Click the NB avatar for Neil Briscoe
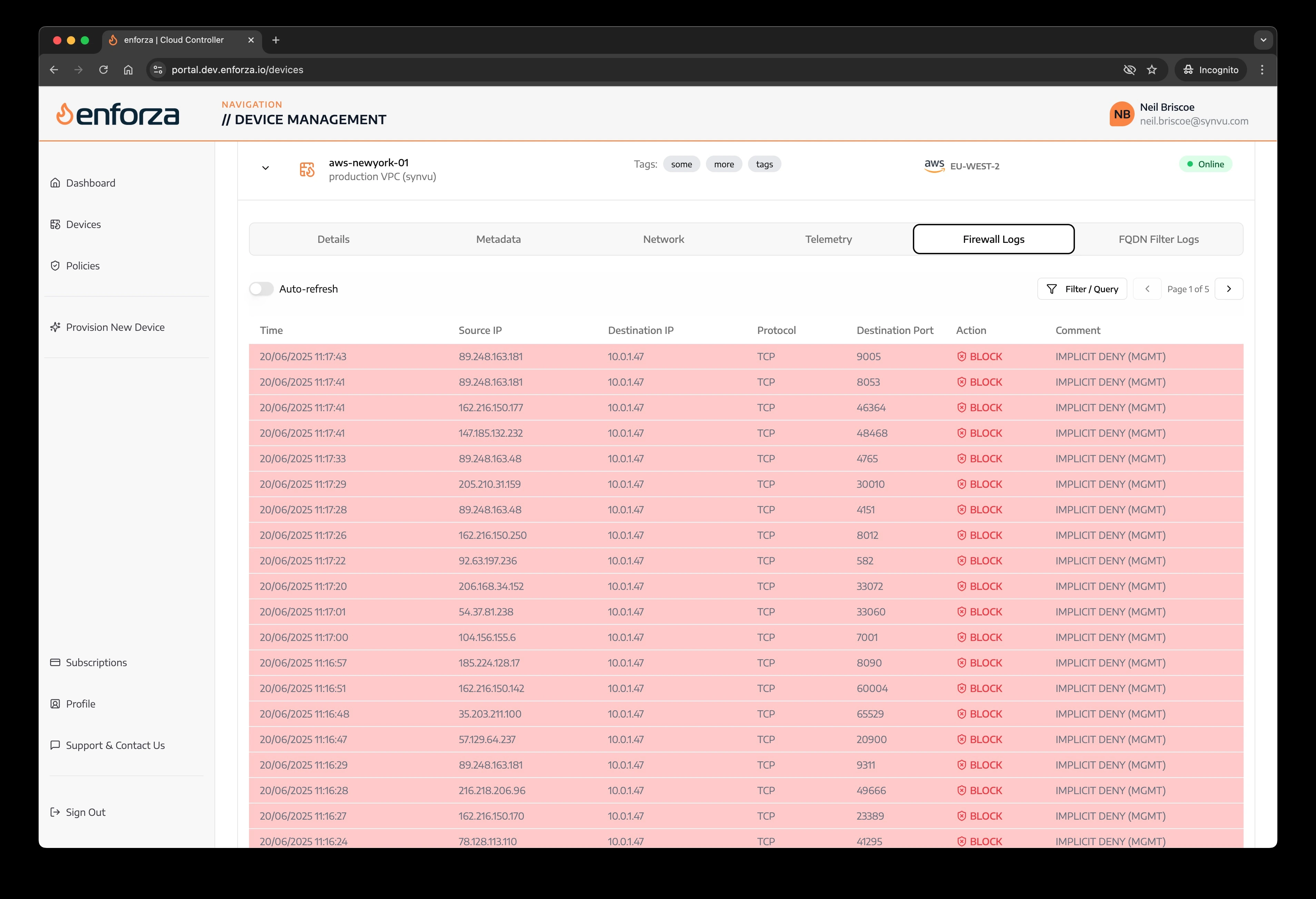The image size is (1316, 899). click(x=1122, y=113)
